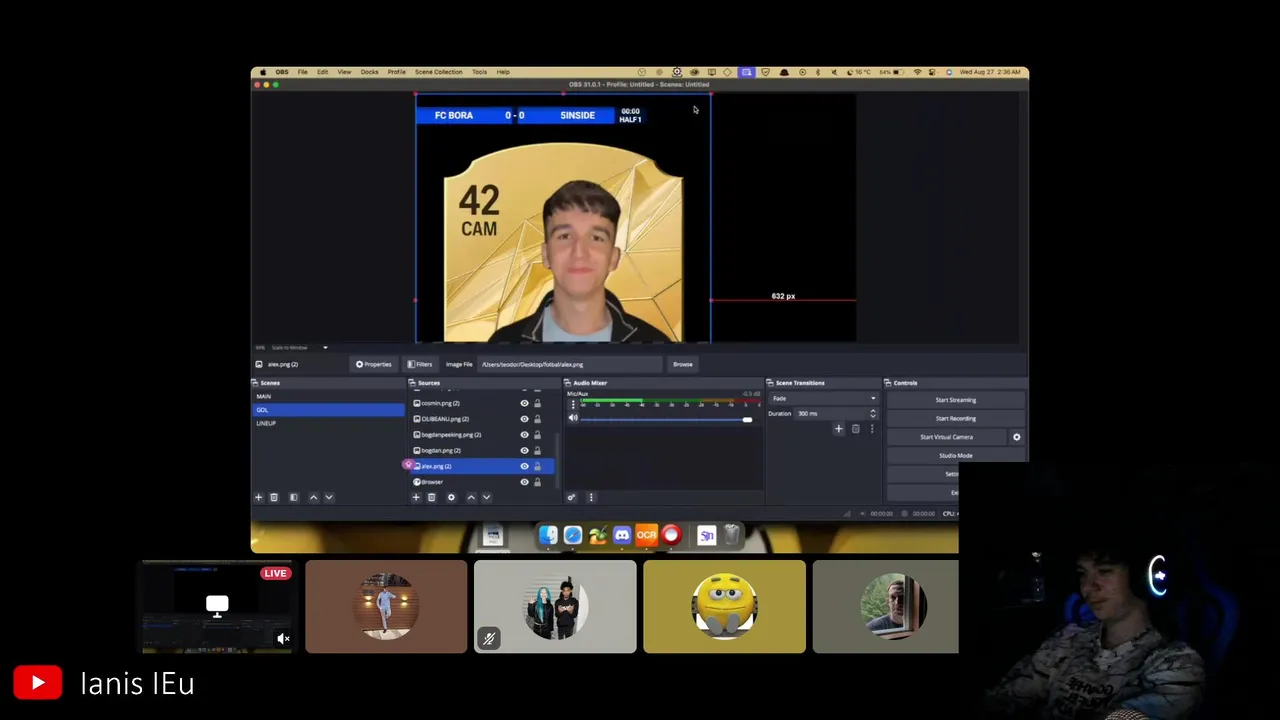Open source properties gear in Sources panel
The height and width of the screenshot is (720, 1280).
click(x=451, y=497)
